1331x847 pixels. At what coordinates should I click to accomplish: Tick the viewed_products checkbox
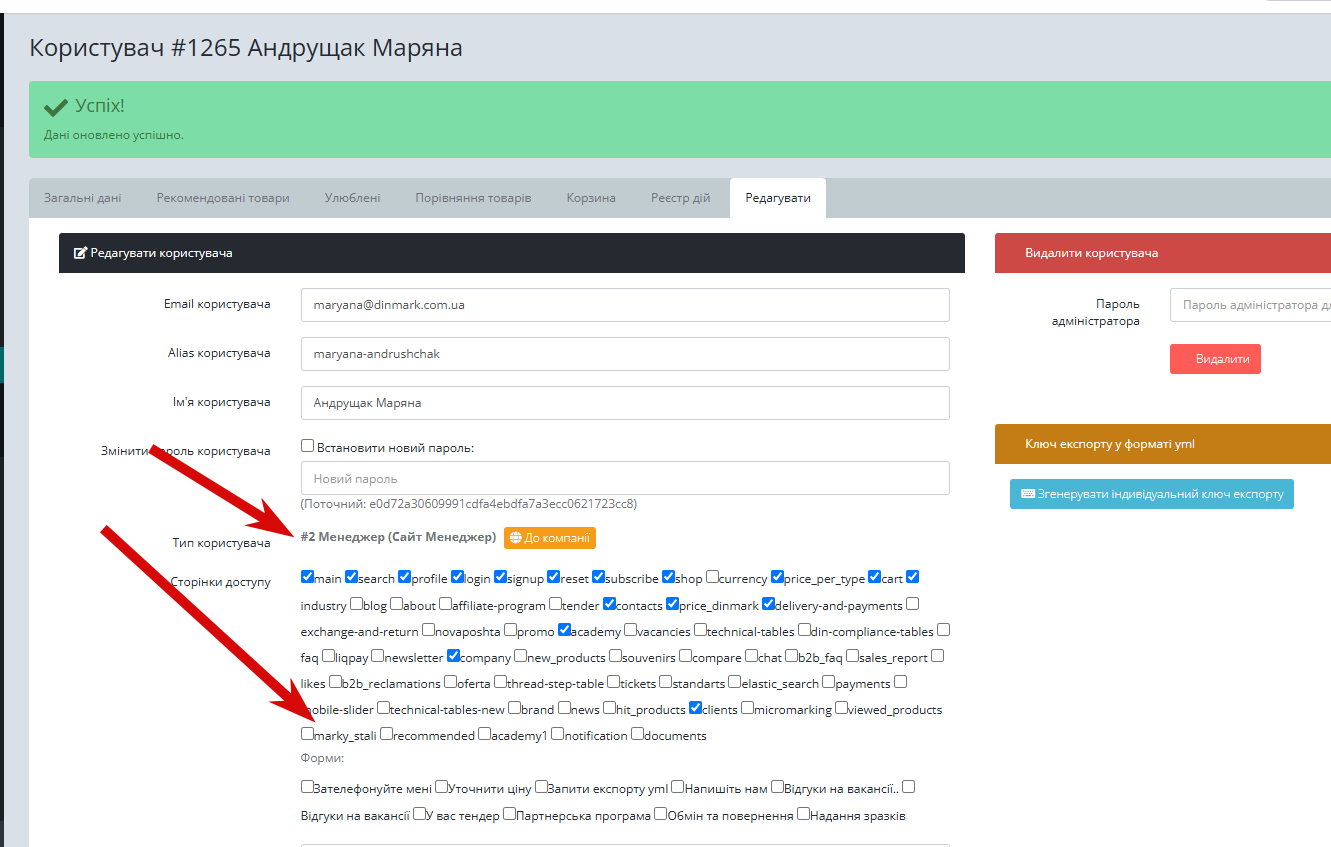click(x=842, y=708)
